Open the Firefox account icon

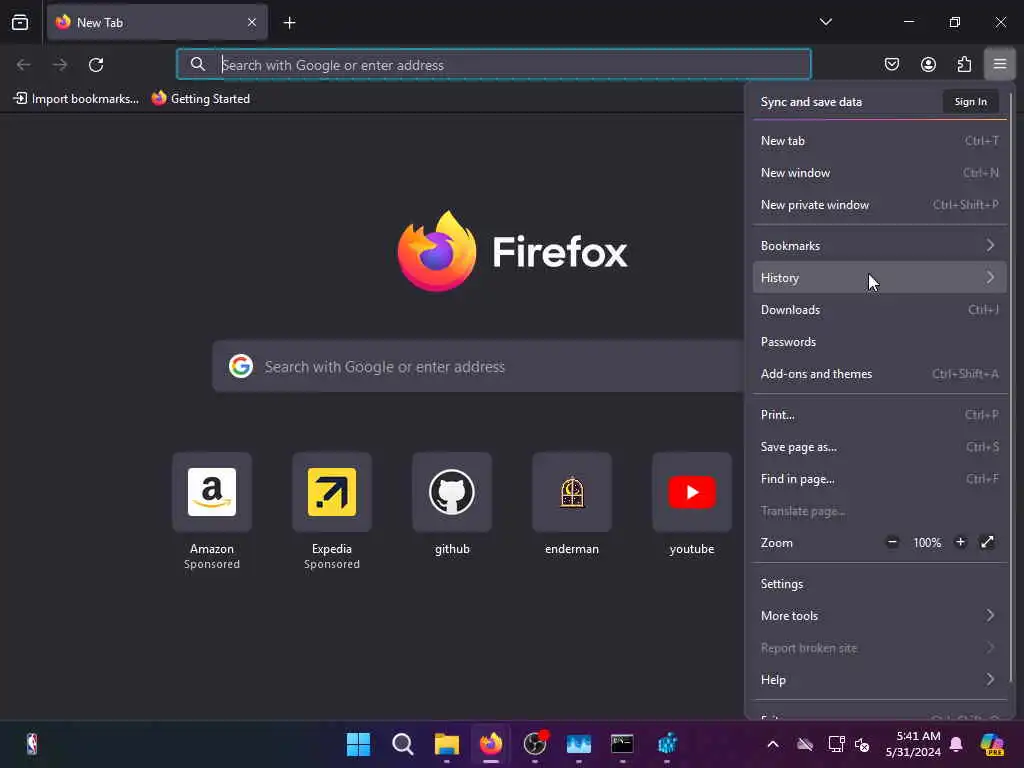pyautogui.click(x=928, y=64)
